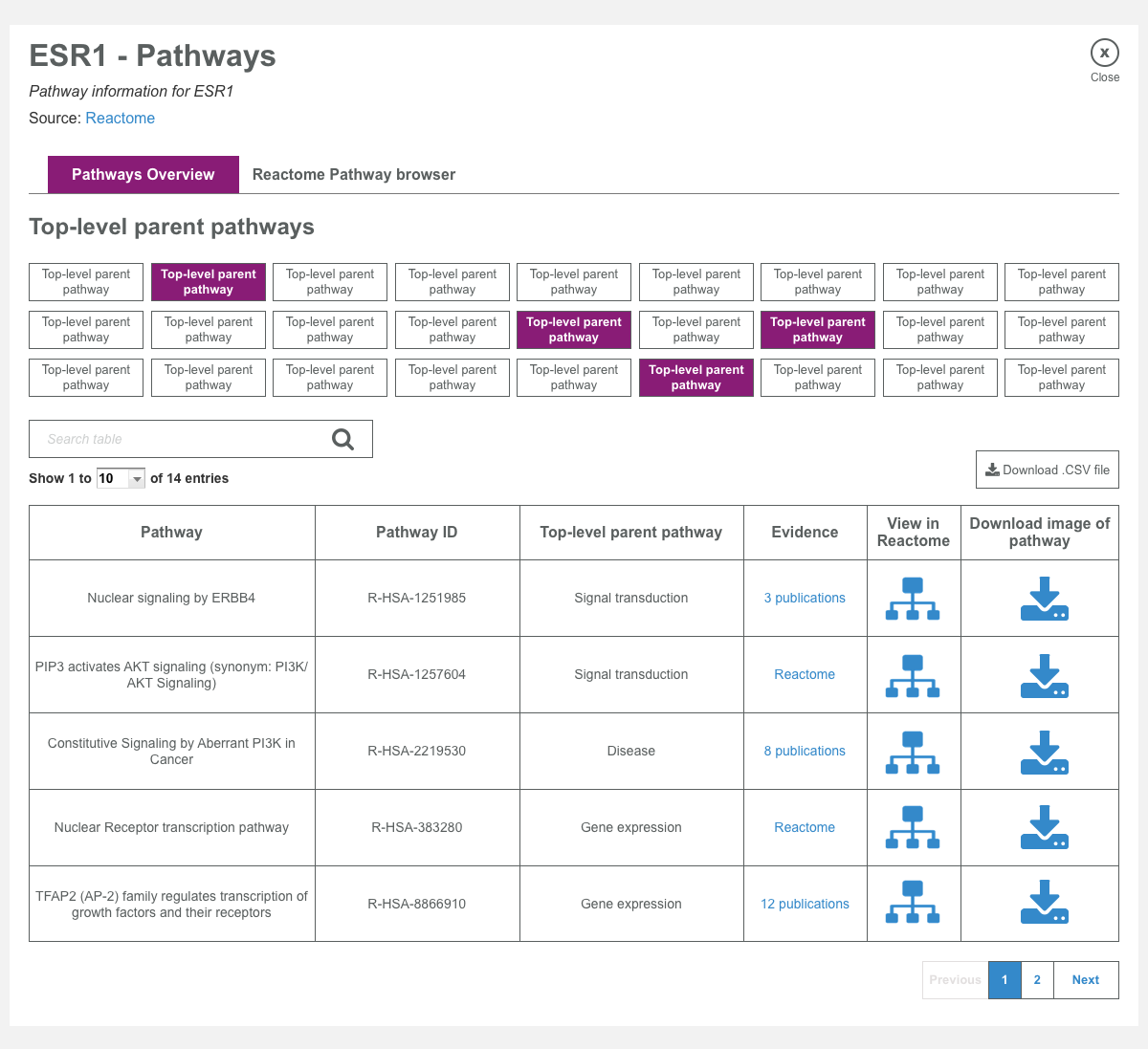The image size is (1148, 1049).
Task: Open the entries-per-page dropdown showing 10
Action: coord(120,477)
